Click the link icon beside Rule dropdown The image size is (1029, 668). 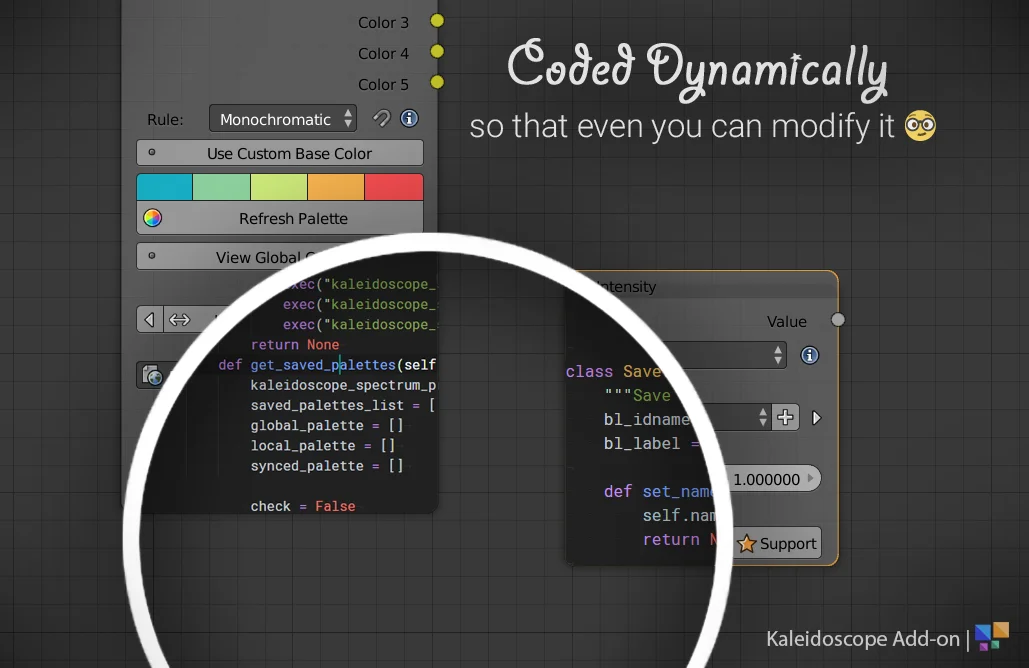pos(381,119)
